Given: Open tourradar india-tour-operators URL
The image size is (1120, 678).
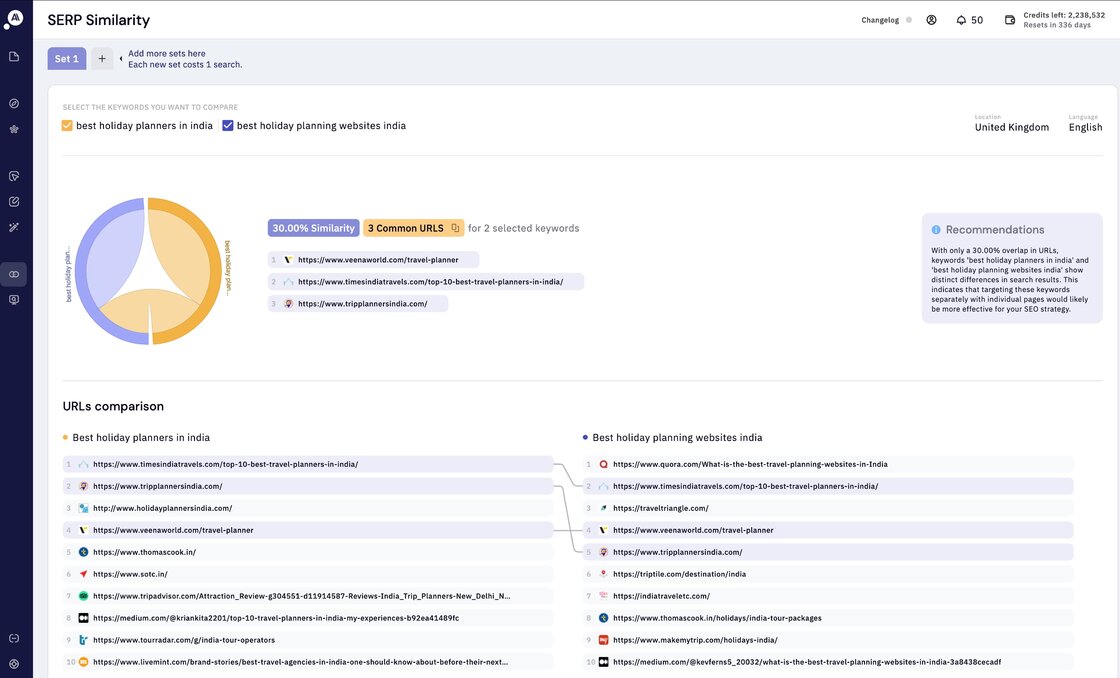Looking at the screenshot, I should point(308,640).
